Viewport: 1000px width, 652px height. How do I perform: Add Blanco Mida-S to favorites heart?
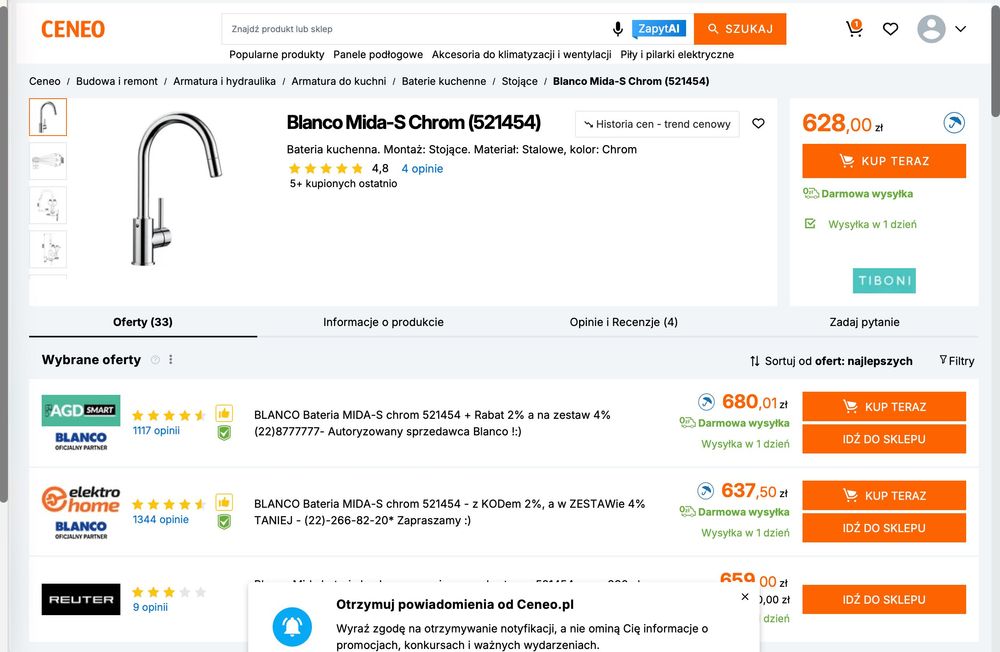pos(758,124)
